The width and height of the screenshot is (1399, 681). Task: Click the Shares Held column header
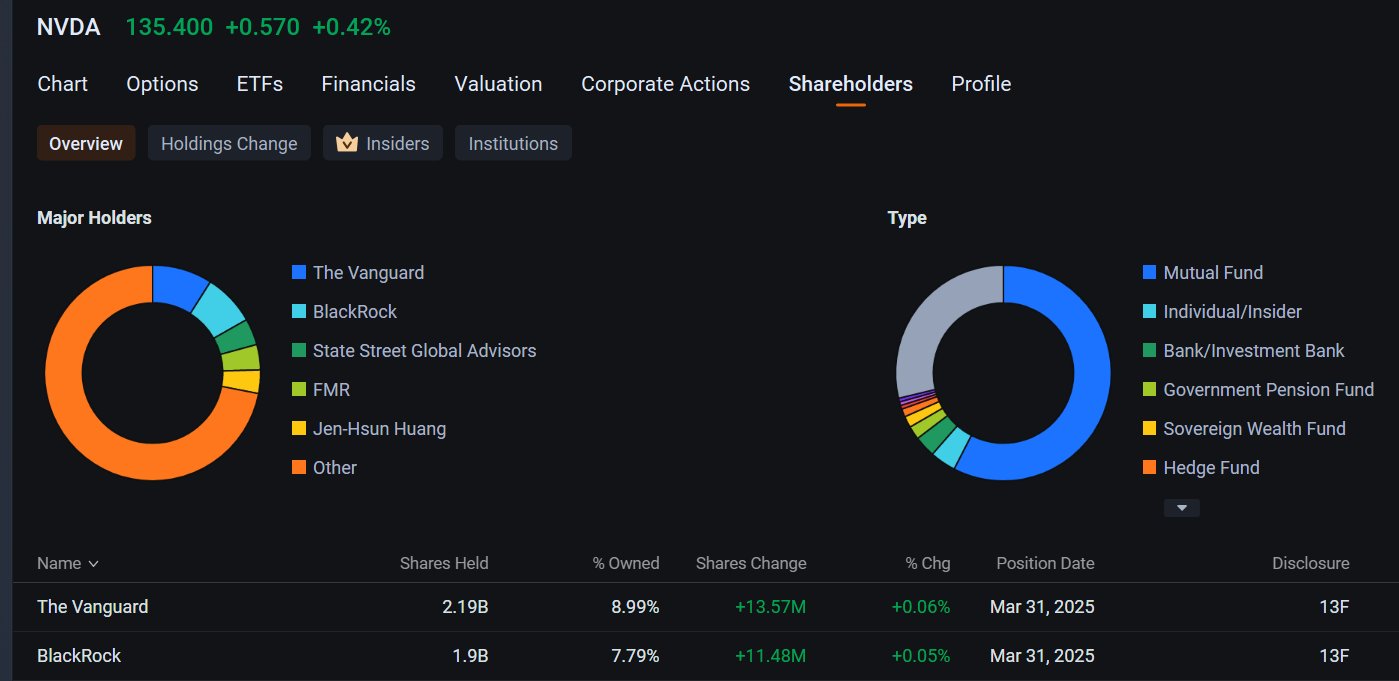(x=444, y=563)
